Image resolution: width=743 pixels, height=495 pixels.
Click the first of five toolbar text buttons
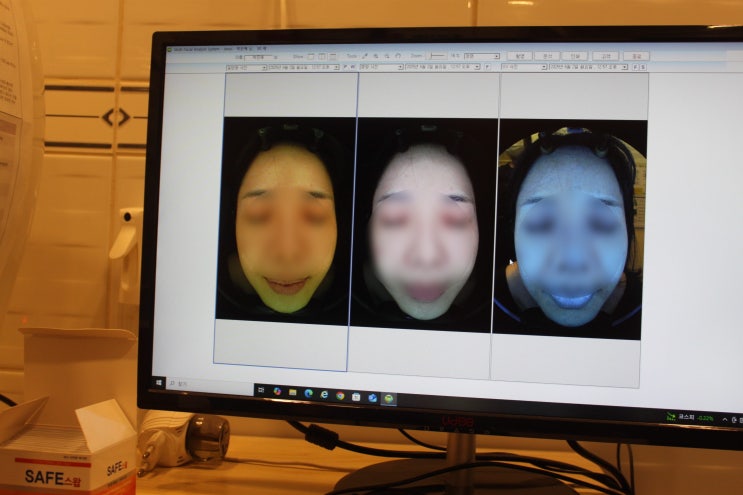click(x=520, y=56)
